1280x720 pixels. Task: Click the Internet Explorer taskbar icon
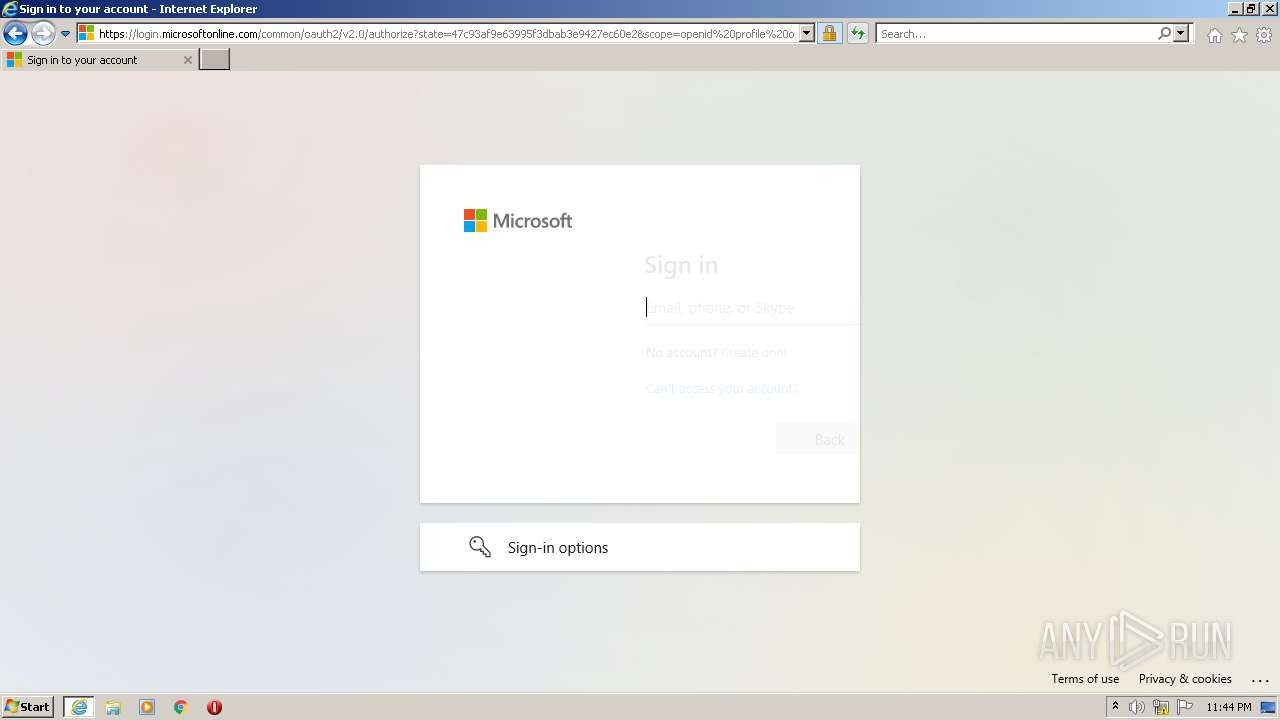pos(79,707)
